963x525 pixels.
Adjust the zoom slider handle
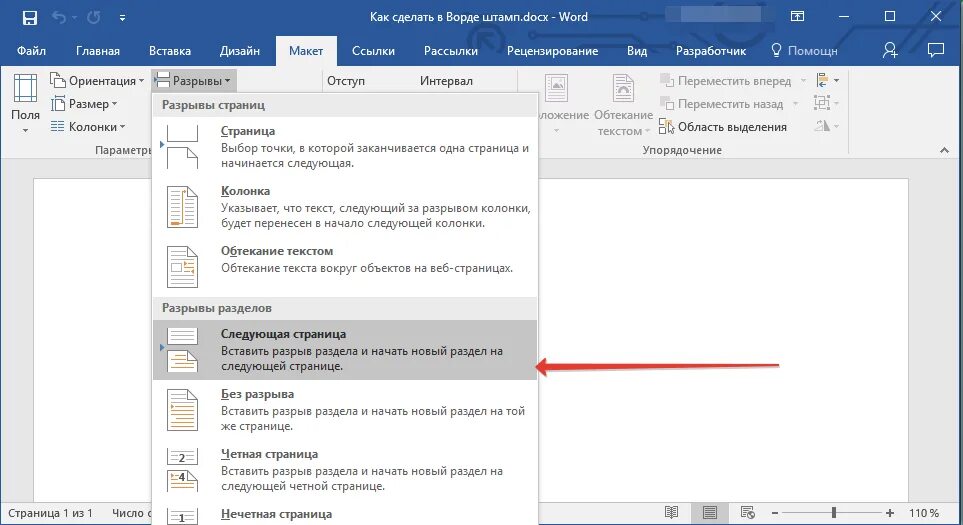pos(833,512)
